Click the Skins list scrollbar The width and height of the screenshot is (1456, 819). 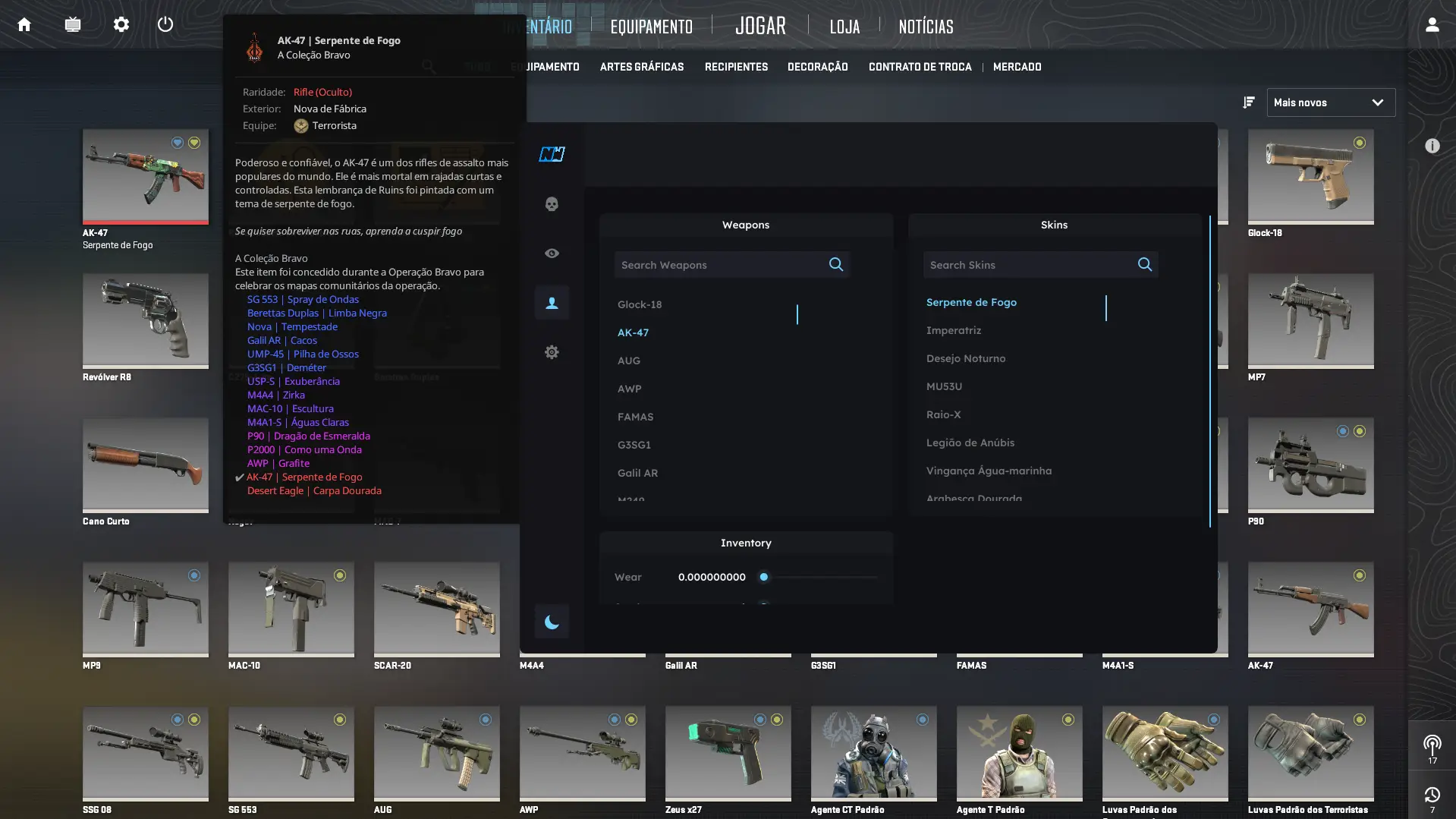[1106, 308]
